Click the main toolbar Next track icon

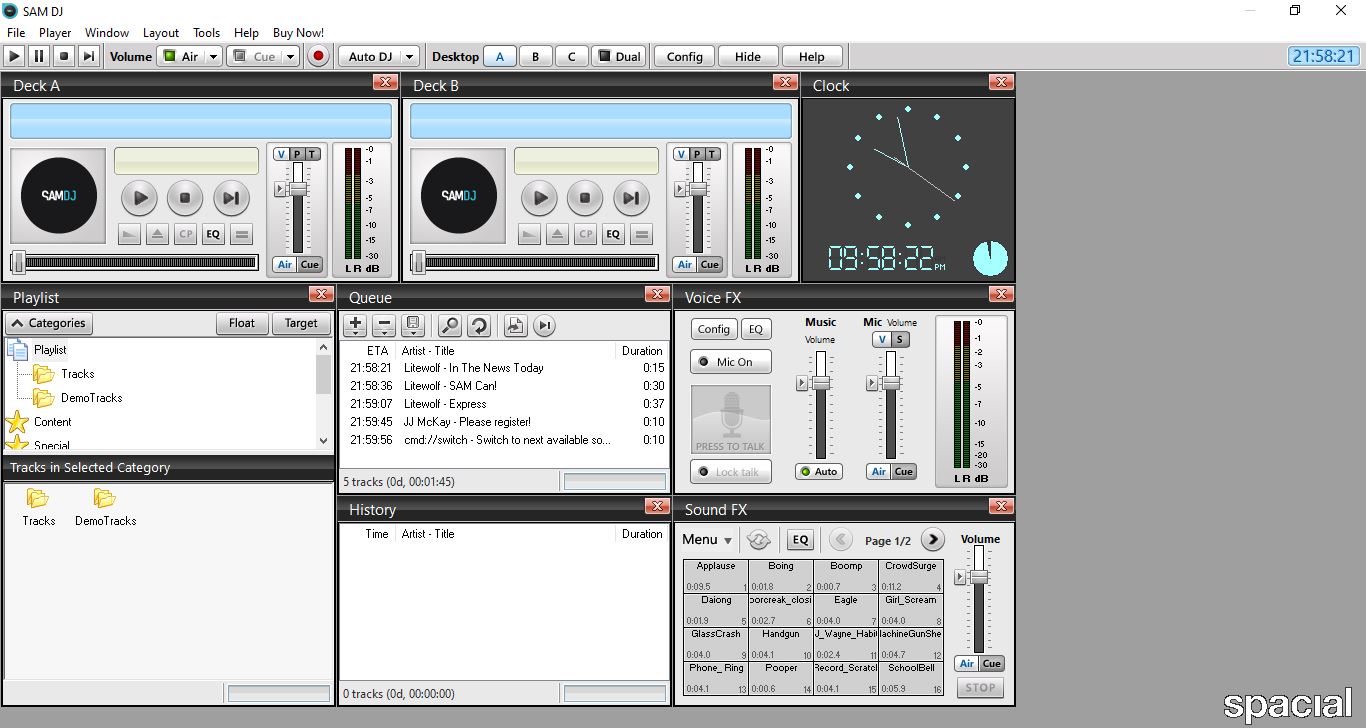pyautogui.click(x=89, y=57)
